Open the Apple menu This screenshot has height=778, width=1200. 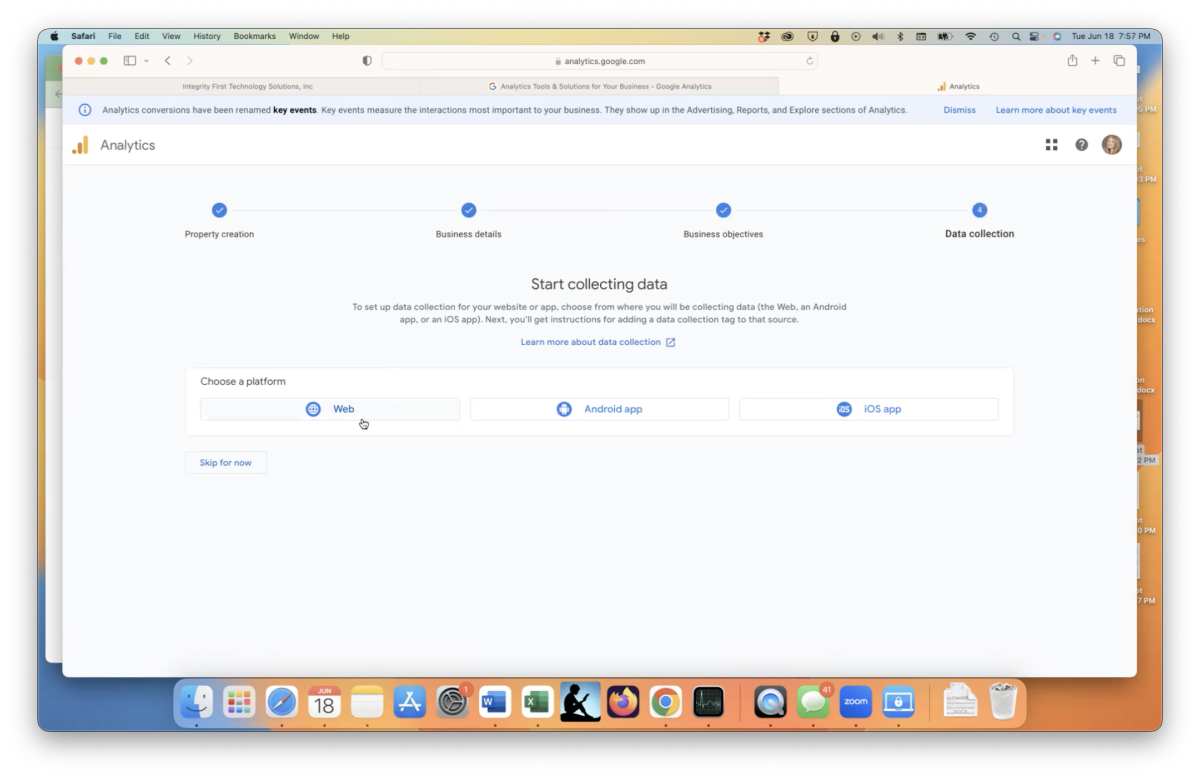coord(55,36)
